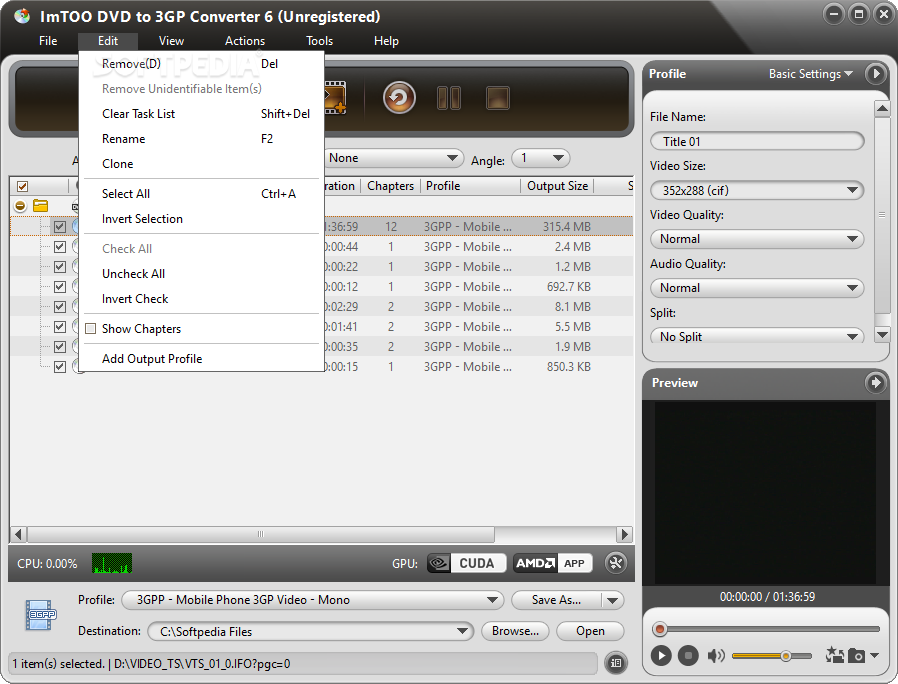
Task: Click the effects star icon beside the camera
Action: click(834, 654)
